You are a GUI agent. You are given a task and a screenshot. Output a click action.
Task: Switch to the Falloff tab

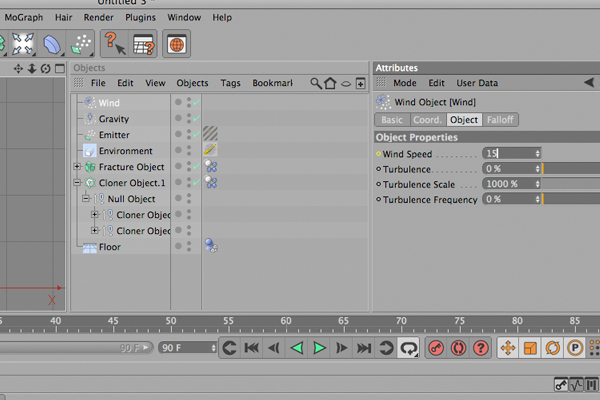(500, 120)
